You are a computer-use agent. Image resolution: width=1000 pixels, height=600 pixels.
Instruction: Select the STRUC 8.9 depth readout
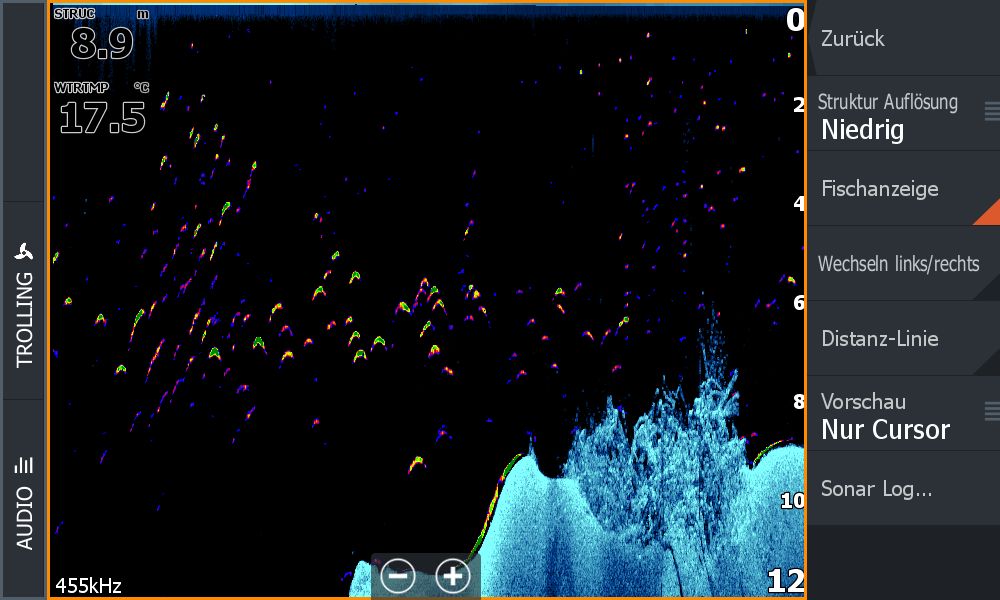pos(102,42)
